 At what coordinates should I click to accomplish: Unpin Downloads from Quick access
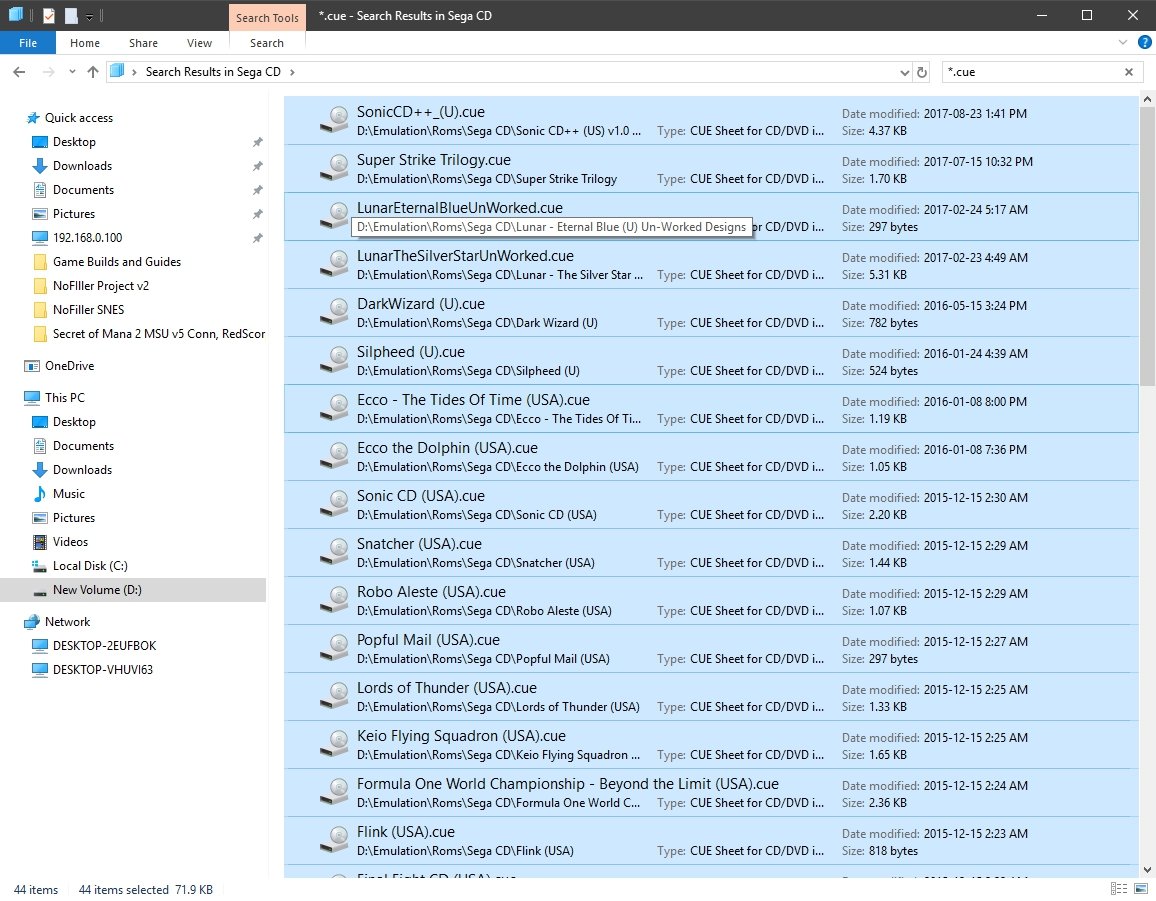pos(257,166)
